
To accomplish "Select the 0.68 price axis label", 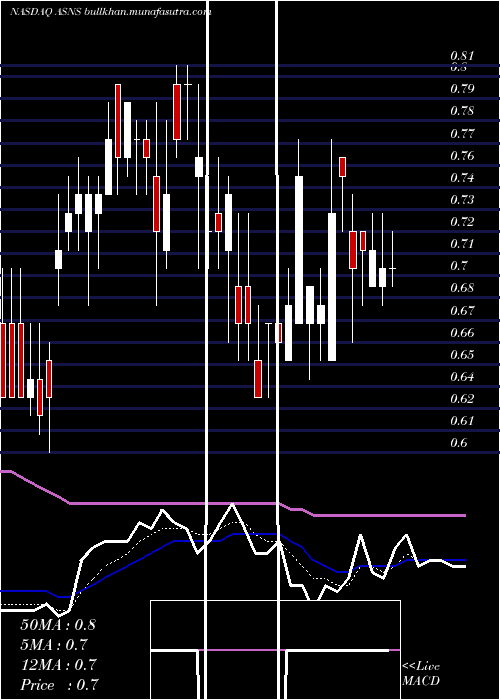I will coord(462,288).
